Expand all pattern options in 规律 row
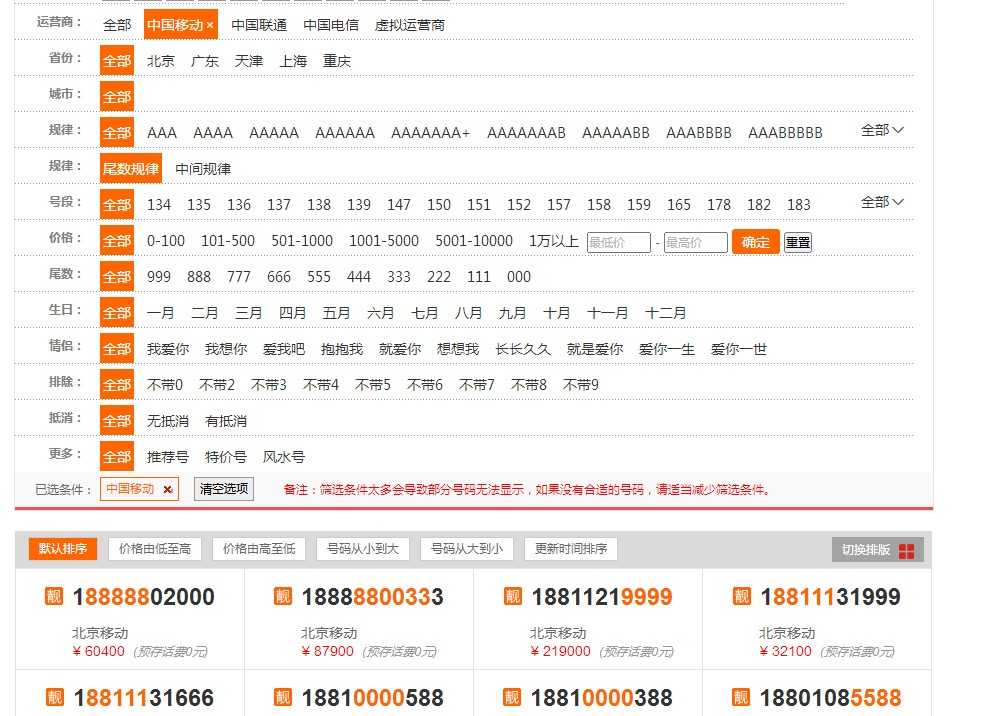981x716 pixels. pos(882,130)
